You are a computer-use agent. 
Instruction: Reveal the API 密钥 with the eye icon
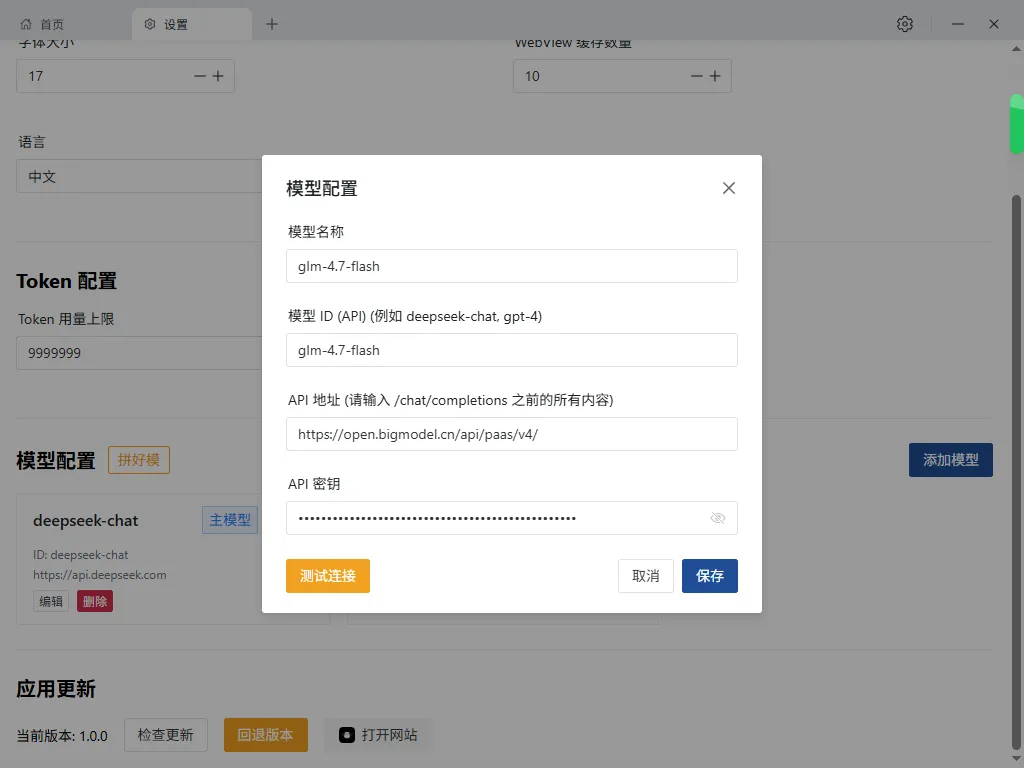[x=718, y=518]
